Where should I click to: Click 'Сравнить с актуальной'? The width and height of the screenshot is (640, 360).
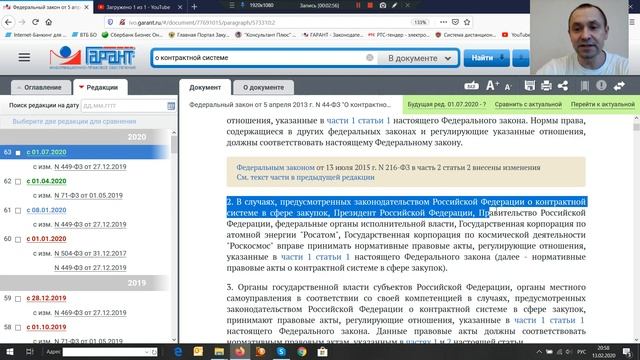point(528,104)
